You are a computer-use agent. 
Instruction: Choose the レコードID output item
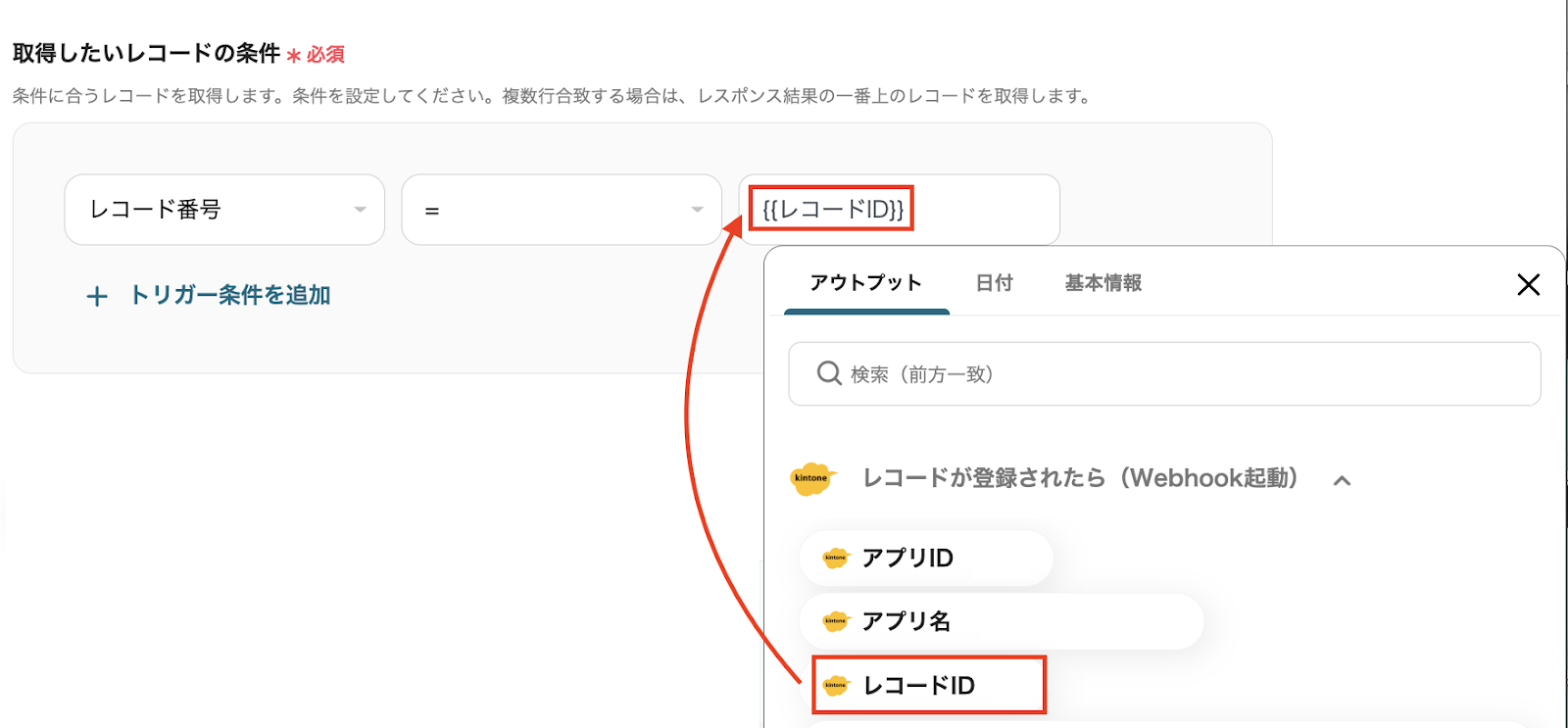coord(928,686)
